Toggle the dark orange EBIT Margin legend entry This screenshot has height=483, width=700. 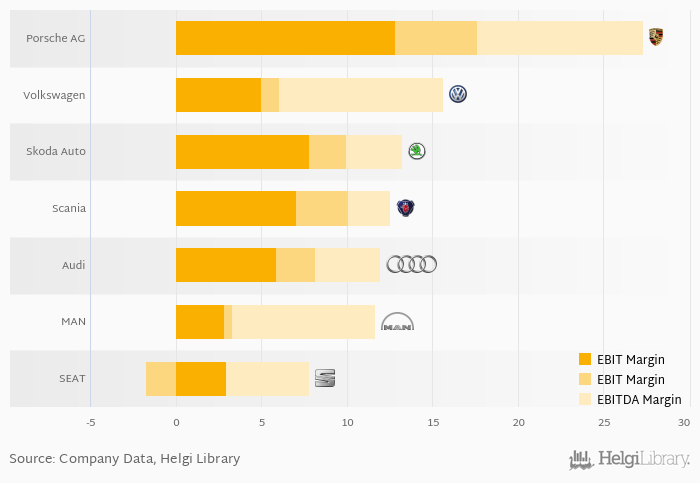(x=621, y=359)
